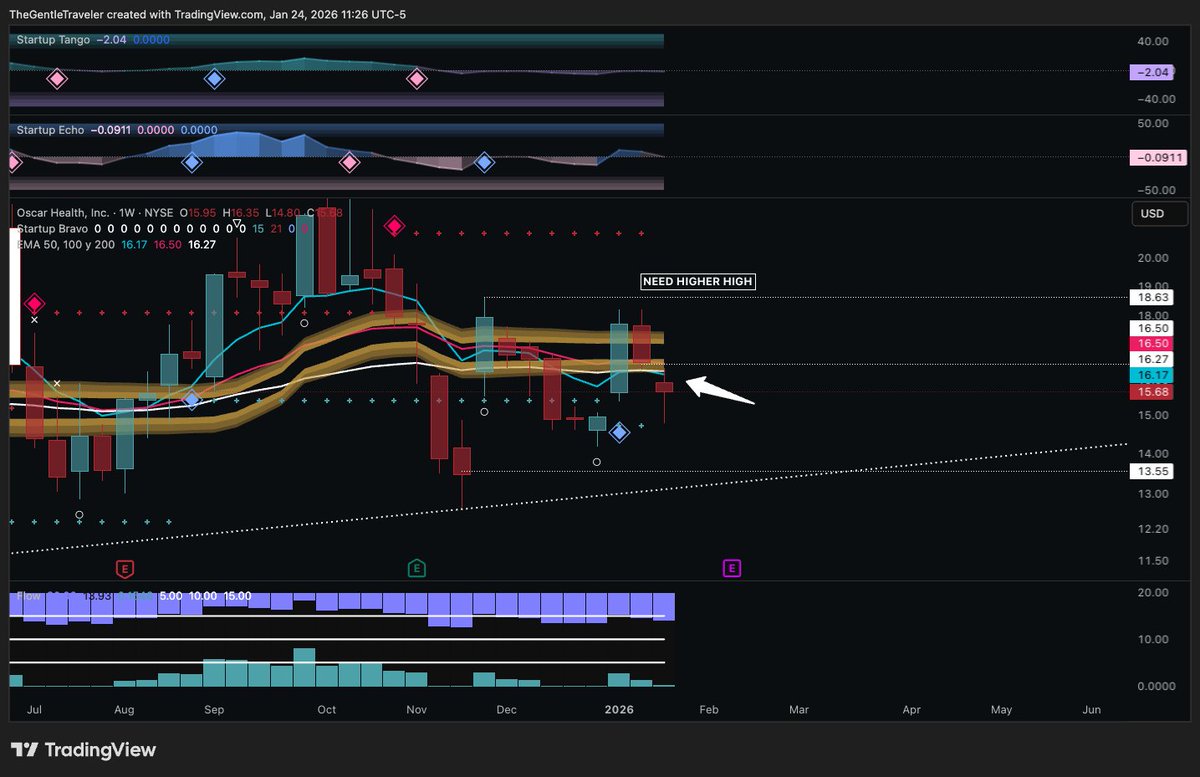Click the cyan 16.17 value in the EMA legend
This screenshot has width=1200, height=777.
click(136, 243)
